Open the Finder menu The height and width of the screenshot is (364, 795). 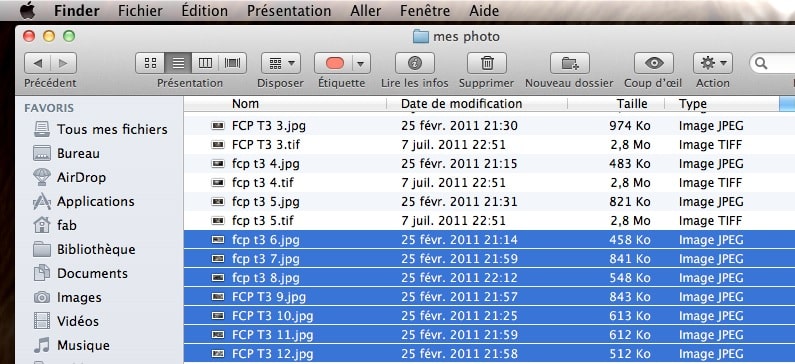(77, 11)
